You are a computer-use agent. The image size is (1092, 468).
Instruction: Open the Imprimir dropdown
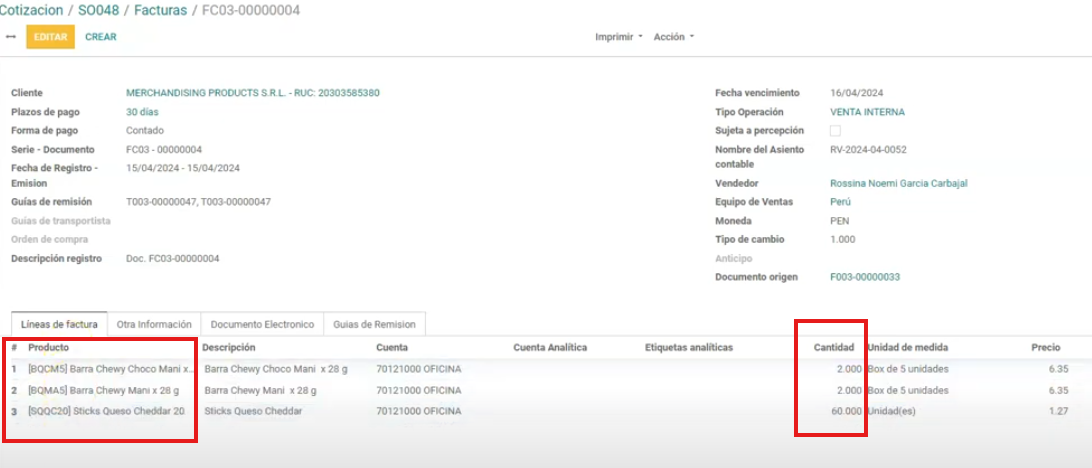click(x=618, y=37)
